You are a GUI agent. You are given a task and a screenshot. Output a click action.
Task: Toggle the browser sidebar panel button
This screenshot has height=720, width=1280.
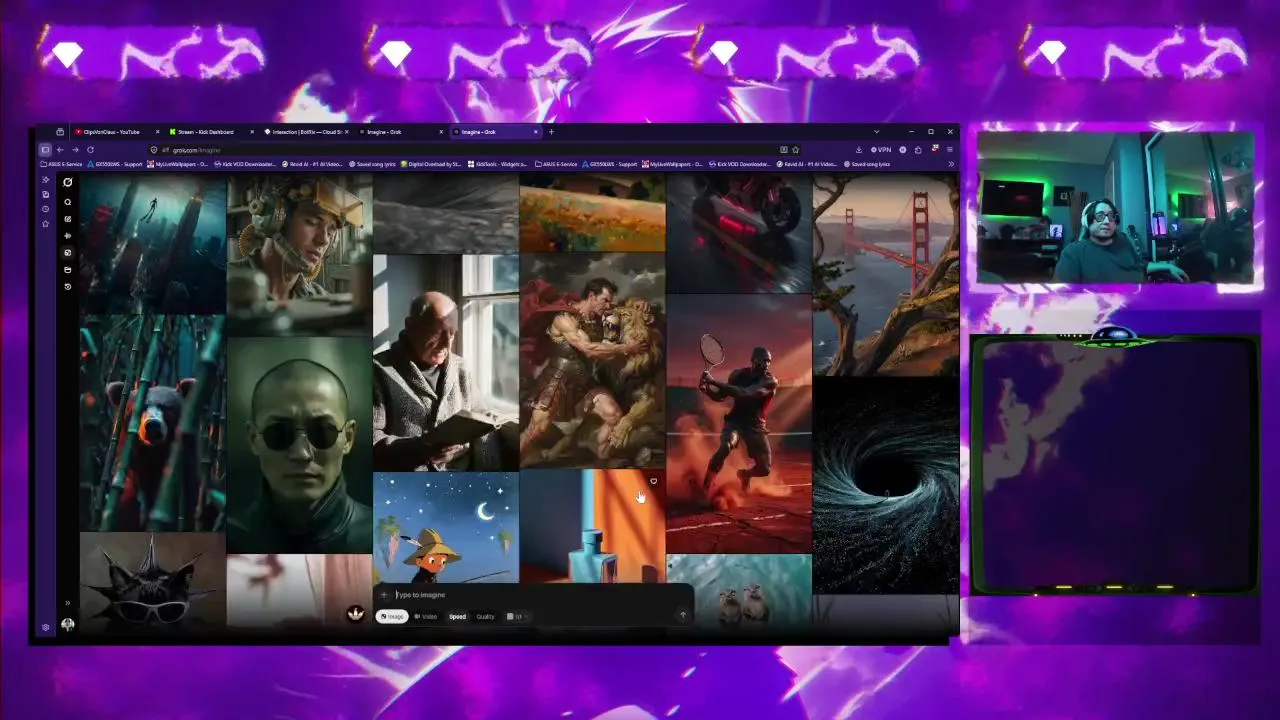pyautogui.click(x=45, y=150)
